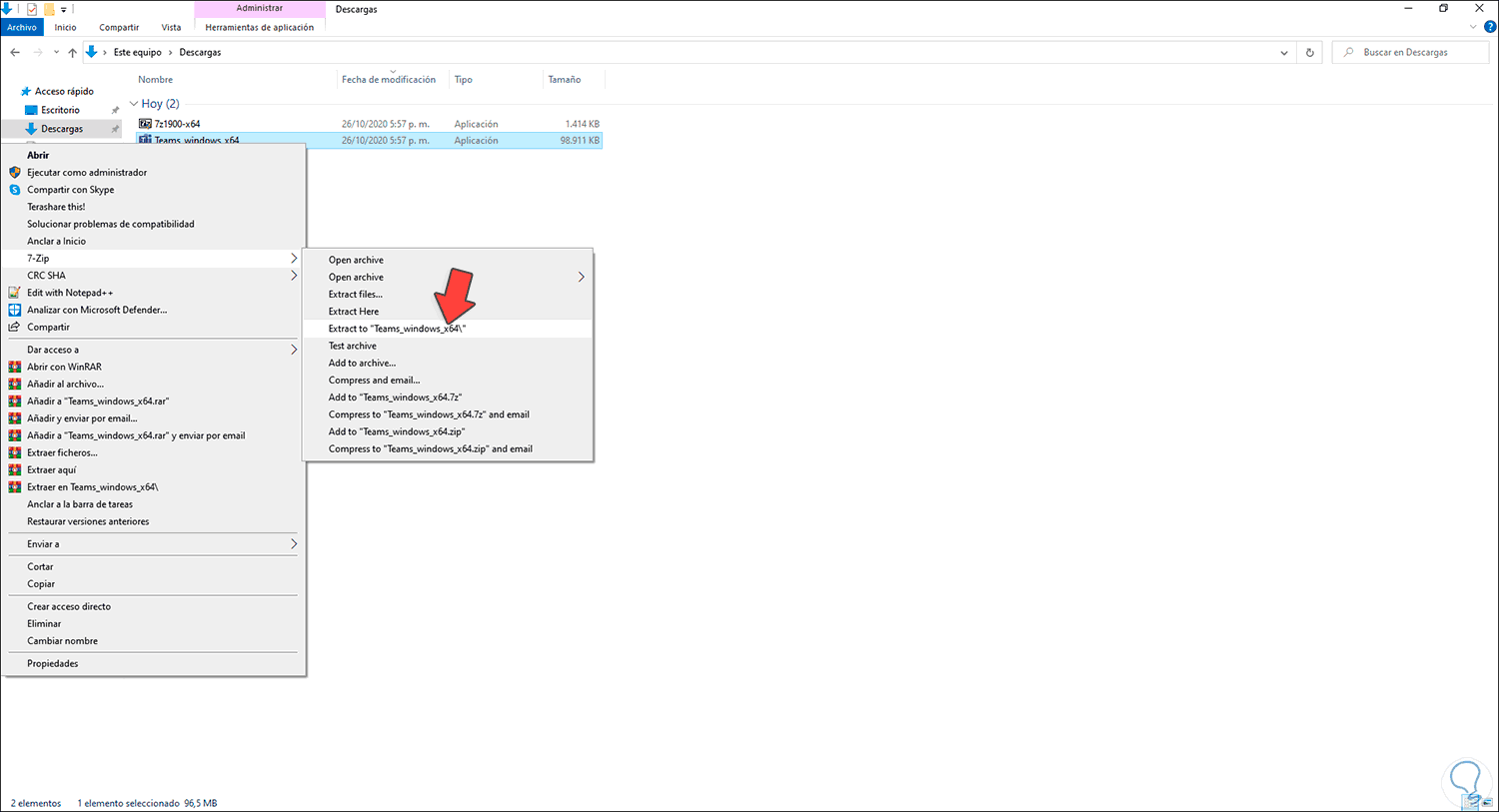Choose Abrir in the context menu

point(38,155)
